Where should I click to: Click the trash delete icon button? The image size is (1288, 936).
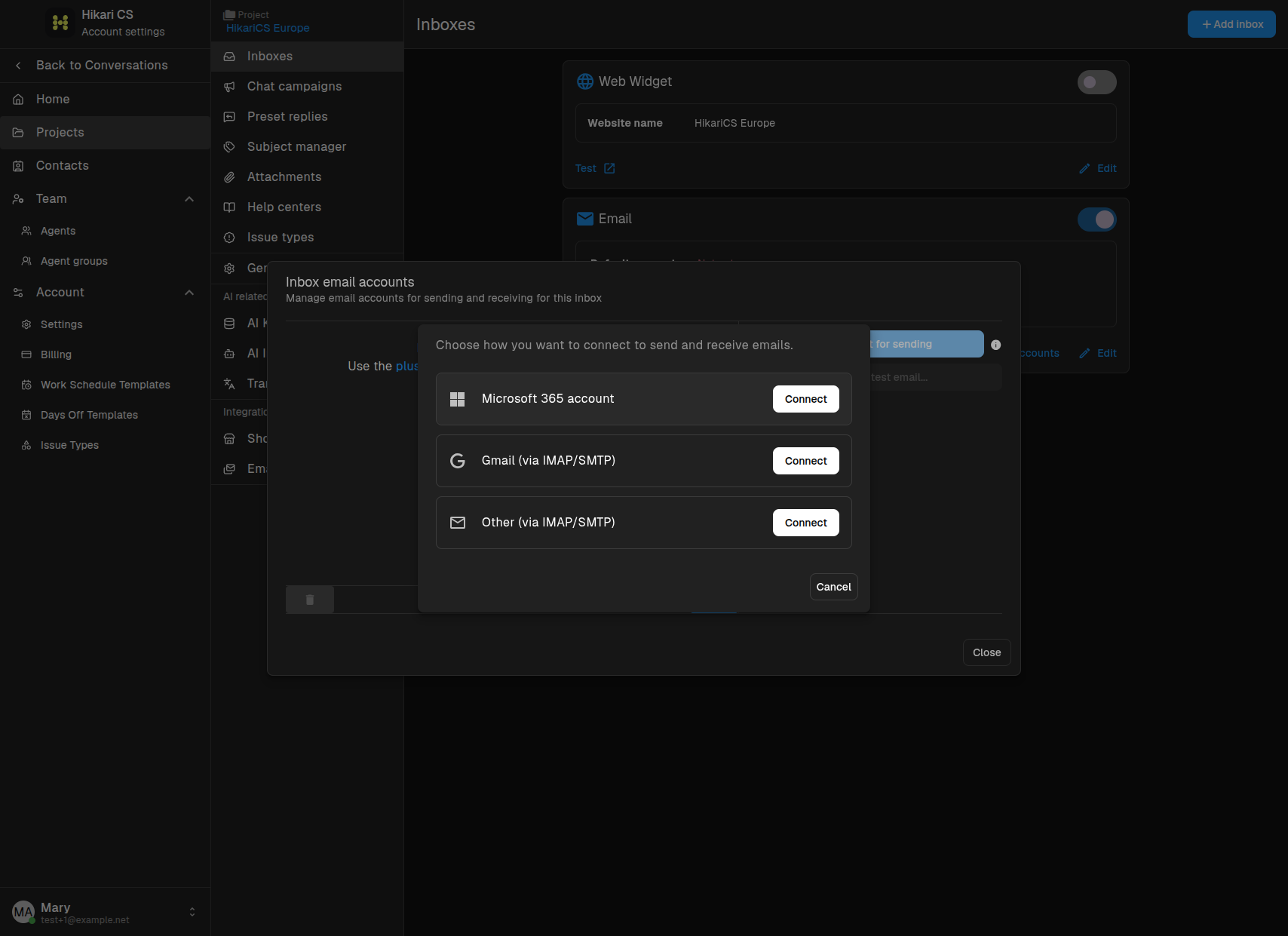point(310,600)
